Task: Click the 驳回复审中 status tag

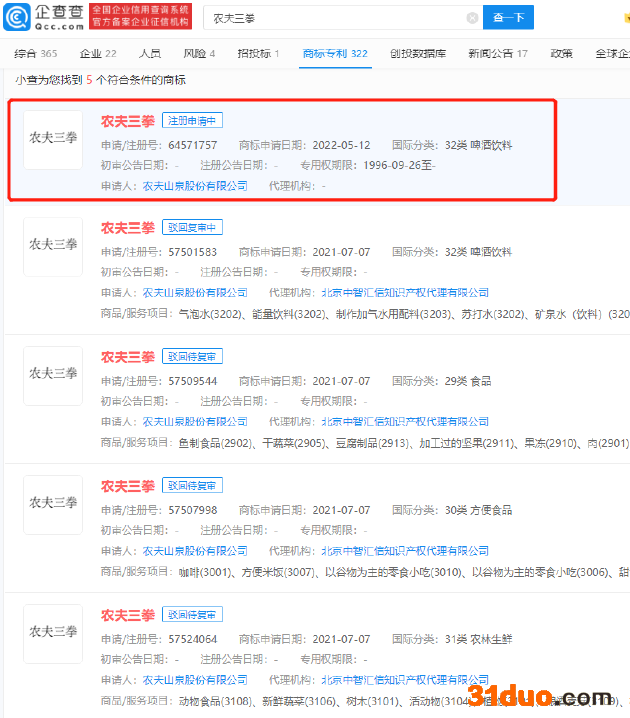Action: coord(192,228)
